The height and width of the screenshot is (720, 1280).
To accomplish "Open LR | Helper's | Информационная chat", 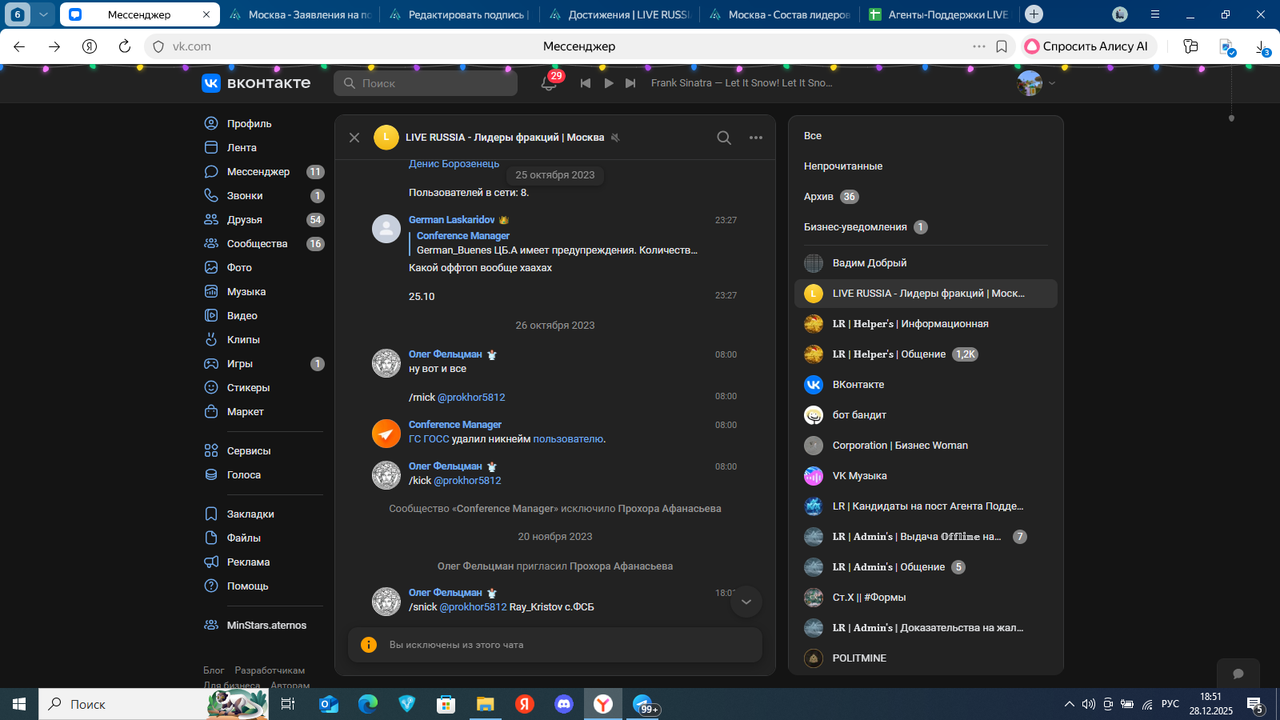I will pyautogui.click(x=926, y=324).
